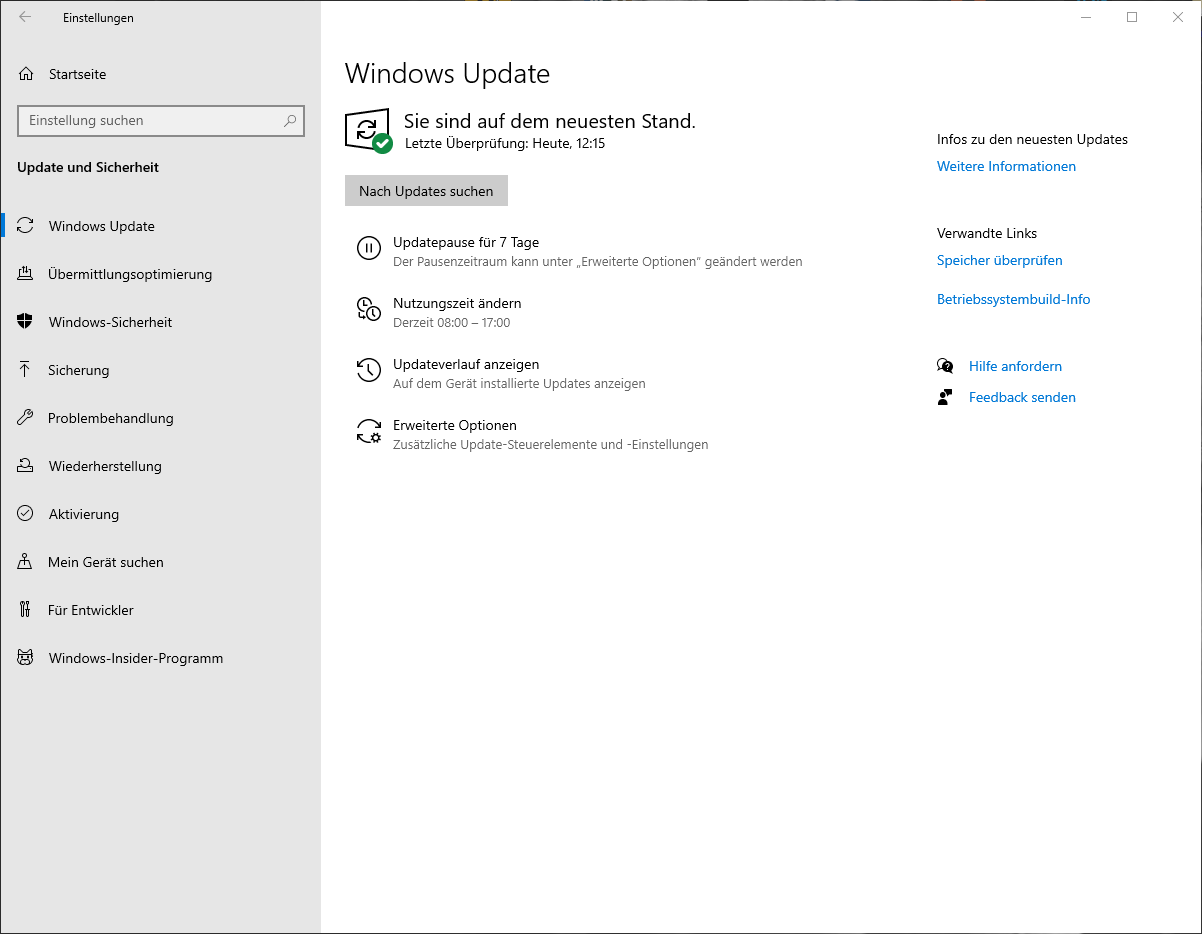Click the Derzeit 08:00 – 17:00 text
The width and height of the screenshot is (1202, 934).
point(451,323)
